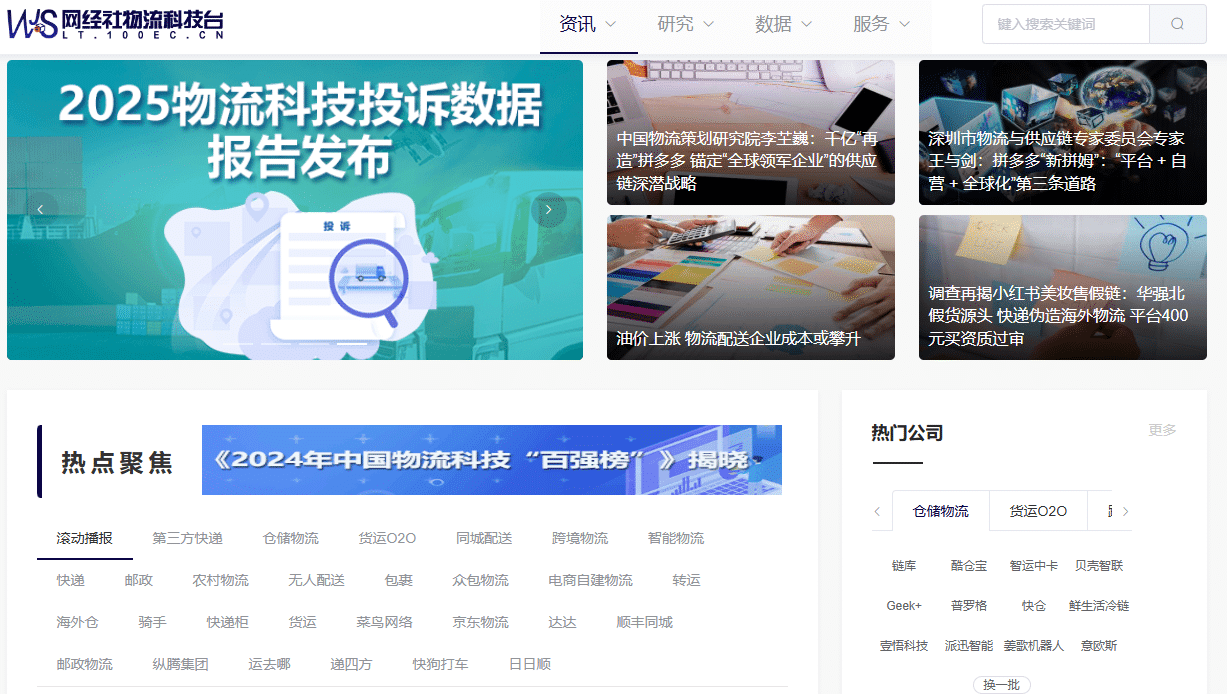Go to previous carousel slide arrow

coord(40,209)
